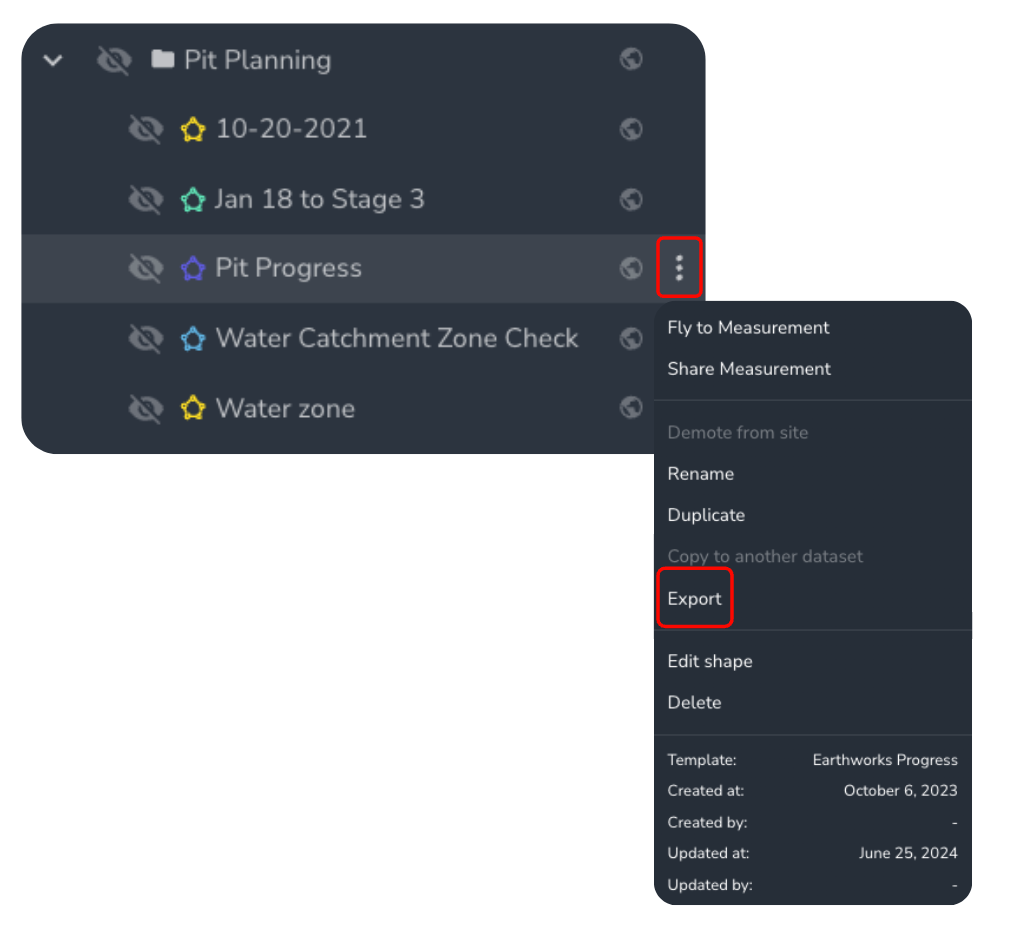Toggle visibility of Water zone measurement
This screenshot has width=1009, height=927.
(x=146, y=408)
